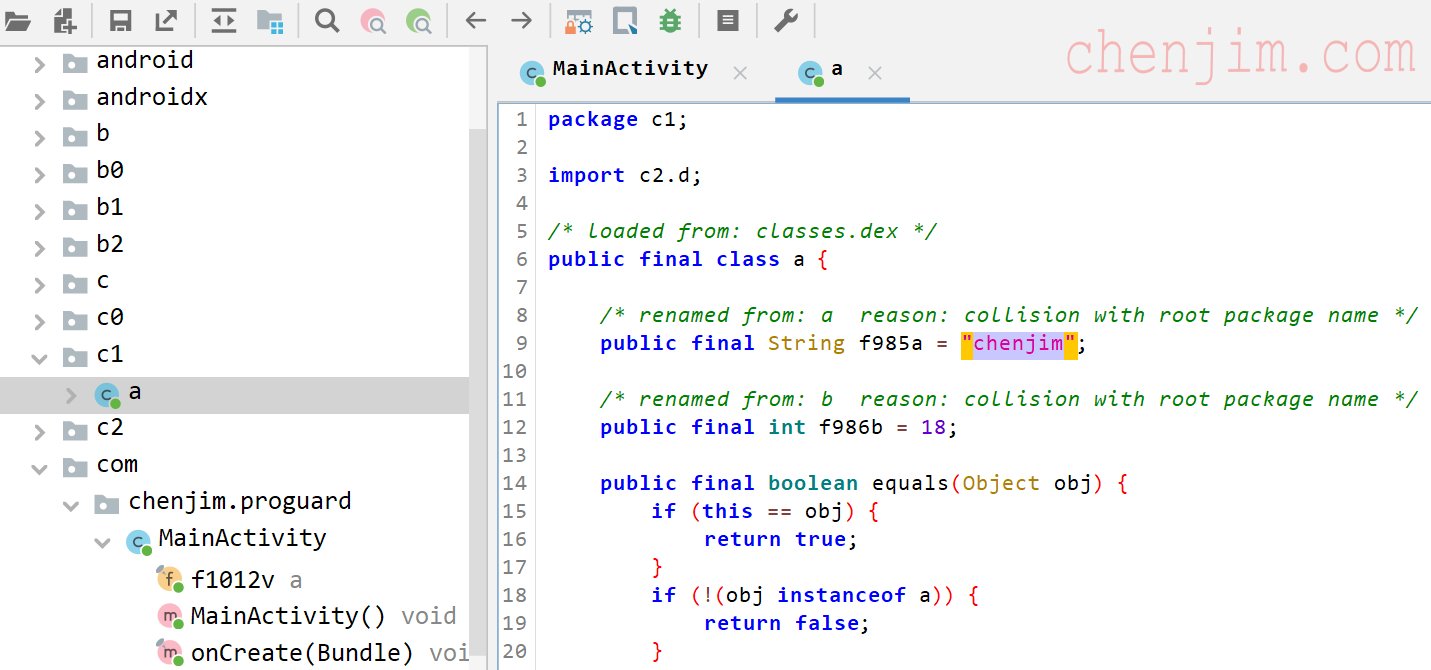Click the Open file folder icon
The width and height of the screenshot is (1431, 670).
[x=18, y=20]
